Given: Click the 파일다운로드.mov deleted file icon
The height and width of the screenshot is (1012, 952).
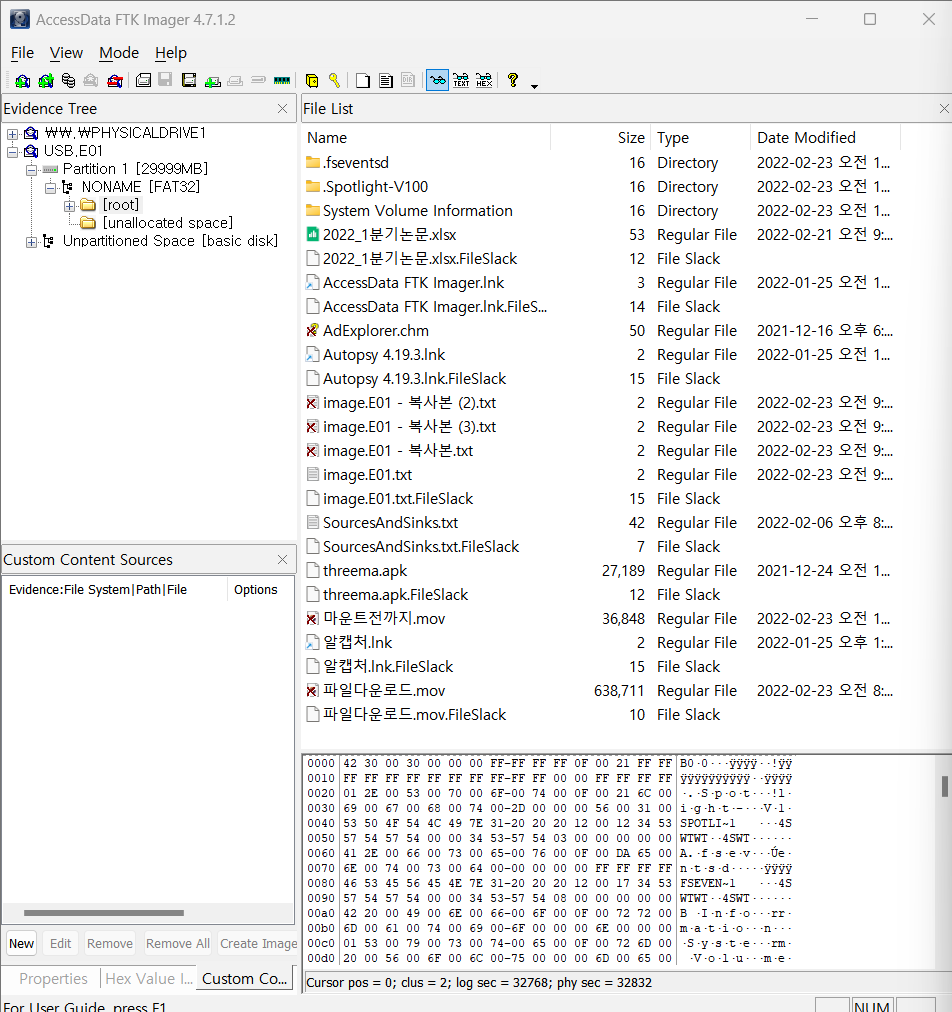Looking at the screenshot, I should 312,691.
